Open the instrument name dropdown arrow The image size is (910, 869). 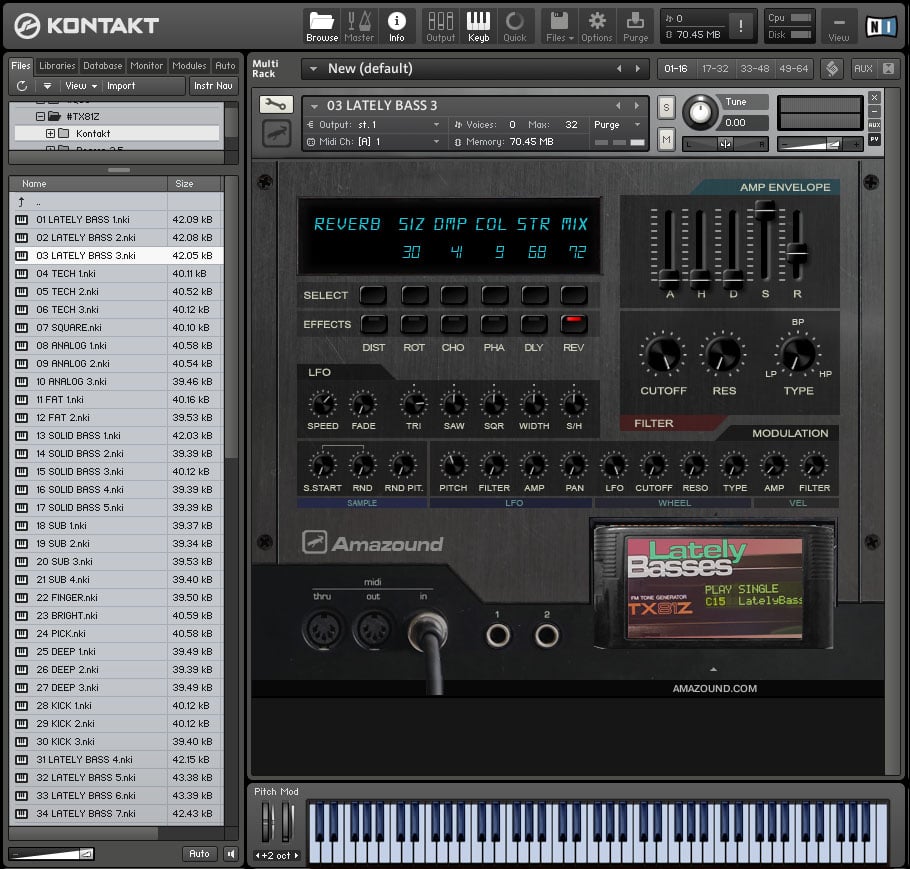(x=314, y=106)
